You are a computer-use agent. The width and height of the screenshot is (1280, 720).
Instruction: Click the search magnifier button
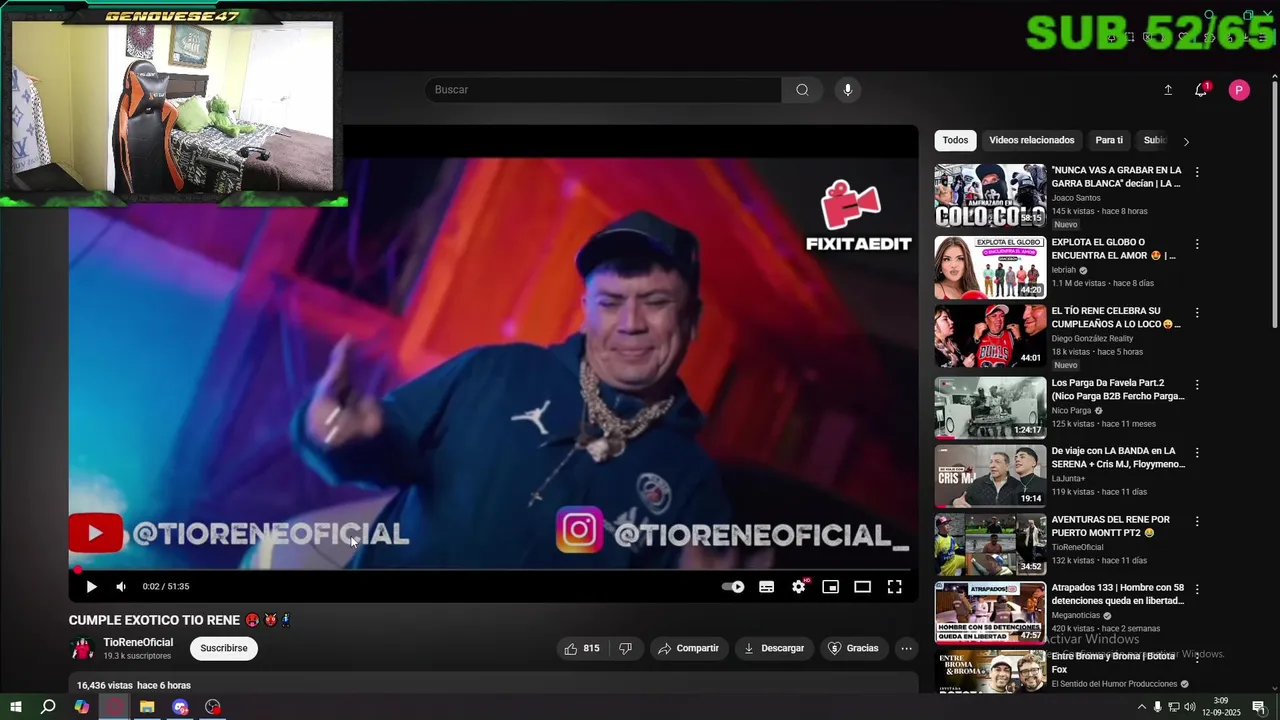[x=802, y=90]
